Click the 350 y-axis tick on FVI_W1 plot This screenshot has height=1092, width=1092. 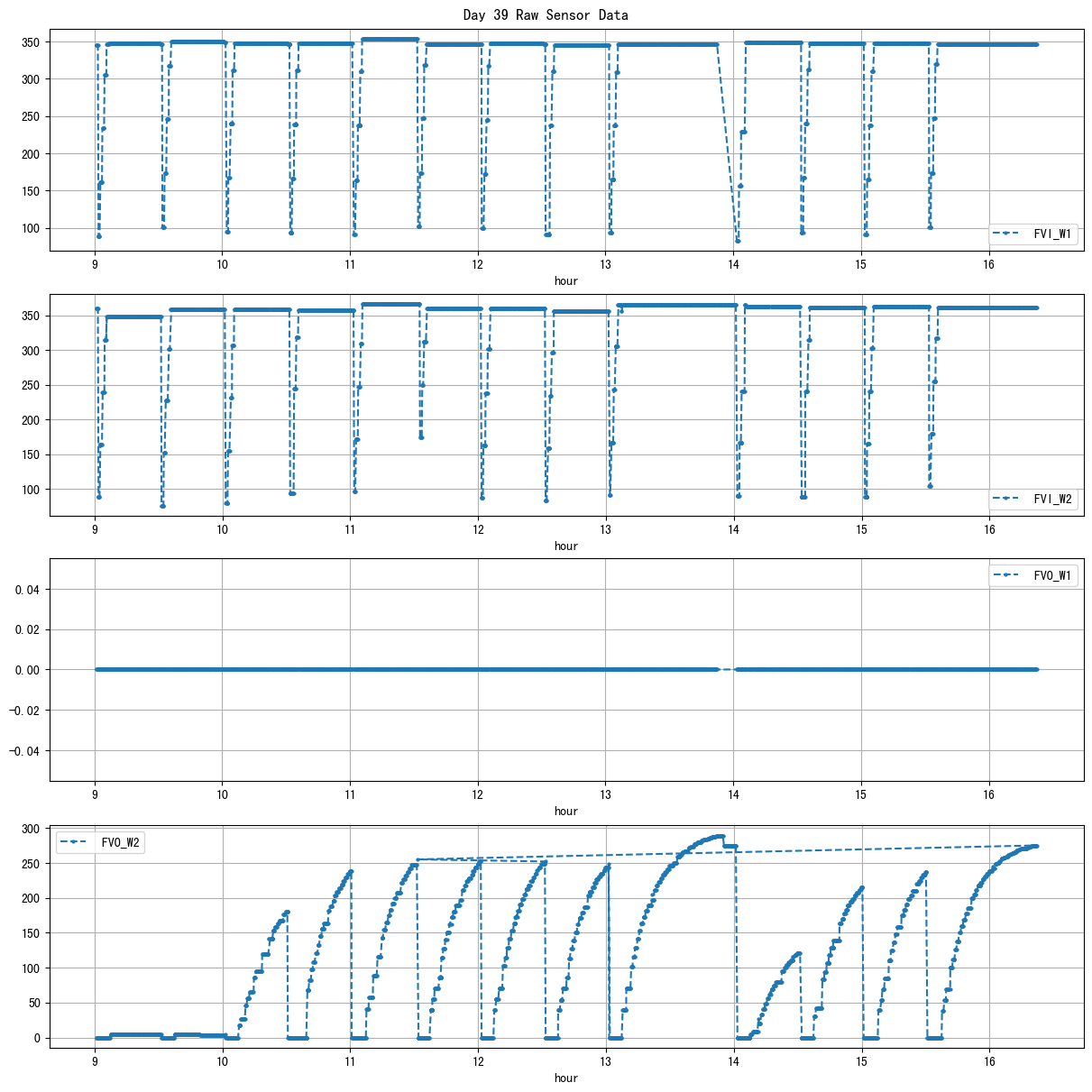pyautogui.click(x=31, y=42)
